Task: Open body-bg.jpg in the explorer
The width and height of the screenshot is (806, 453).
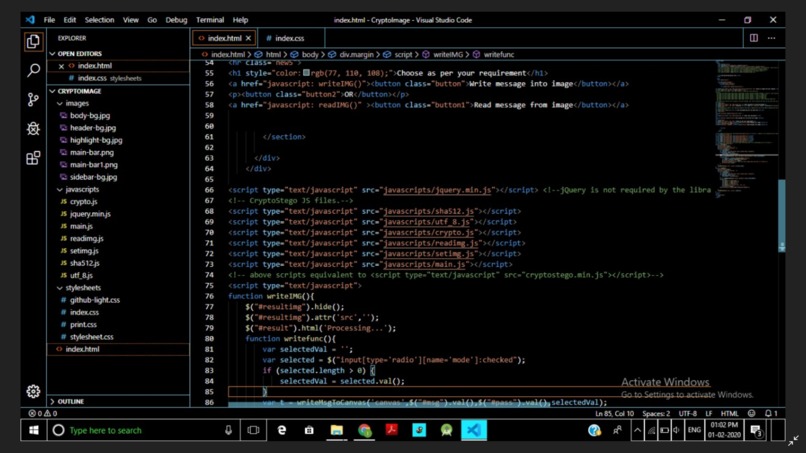Action: click(x=90, y=116)
